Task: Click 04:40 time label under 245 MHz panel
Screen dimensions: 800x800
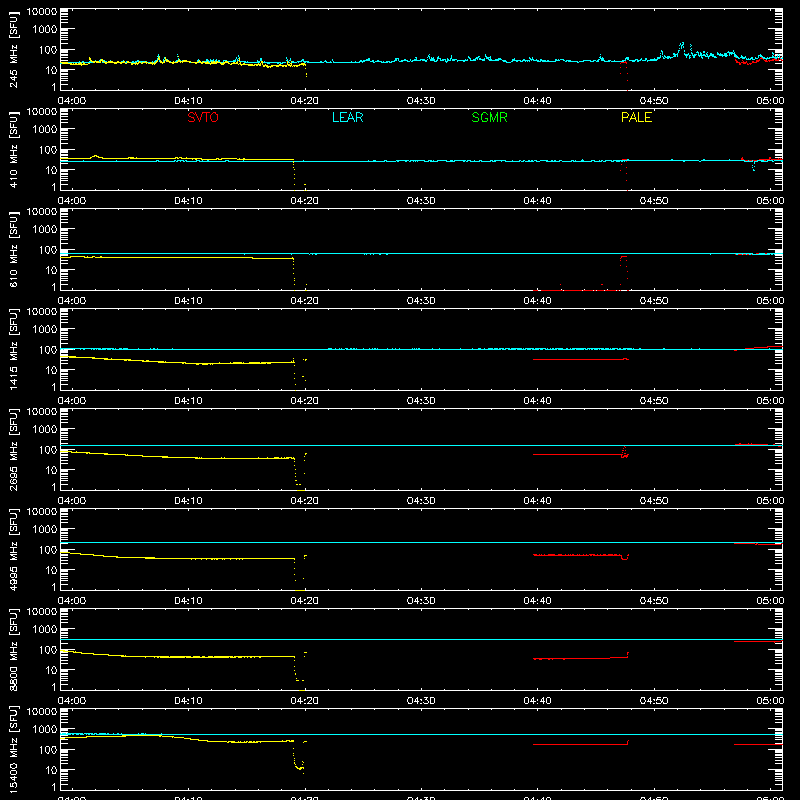Action: (537, 101)
